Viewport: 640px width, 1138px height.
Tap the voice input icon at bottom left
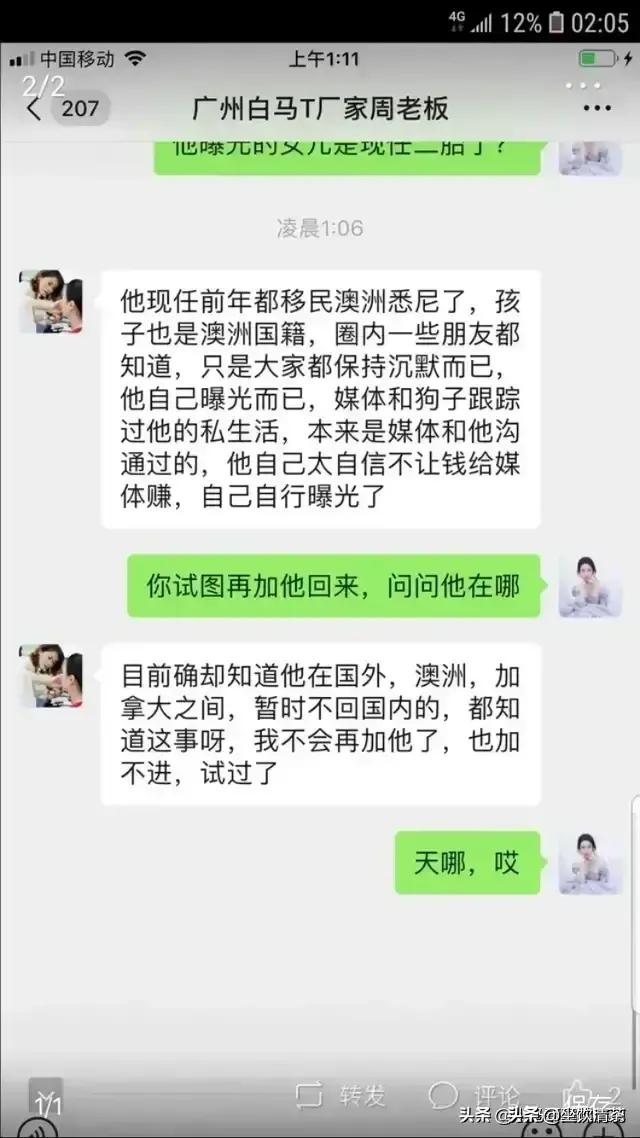pos(33,1127)
